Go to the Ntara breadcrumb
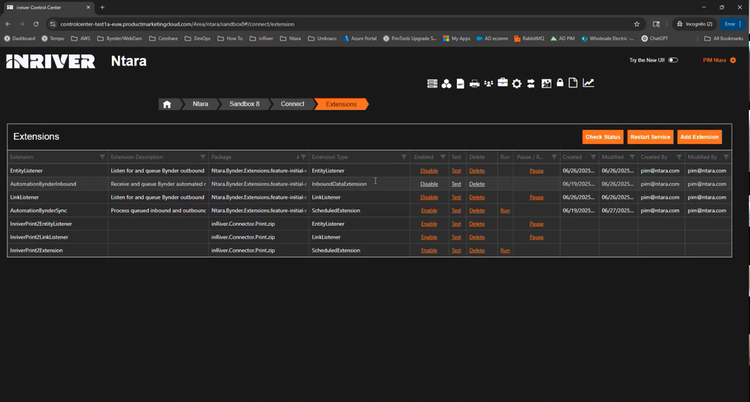 (x=200, y=104)
